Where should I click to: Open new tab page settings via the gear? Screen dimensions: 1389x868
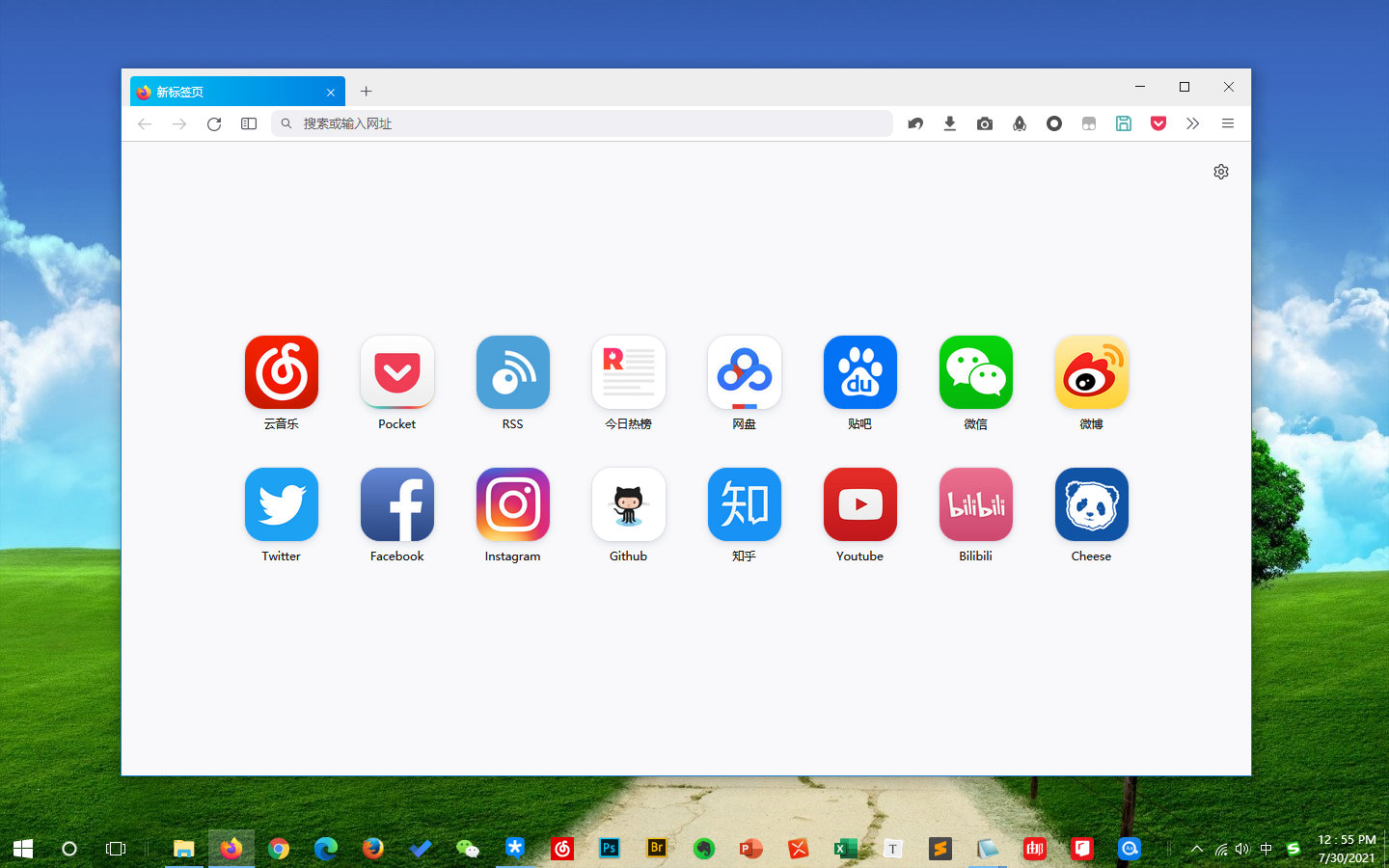pos(1220,172)
